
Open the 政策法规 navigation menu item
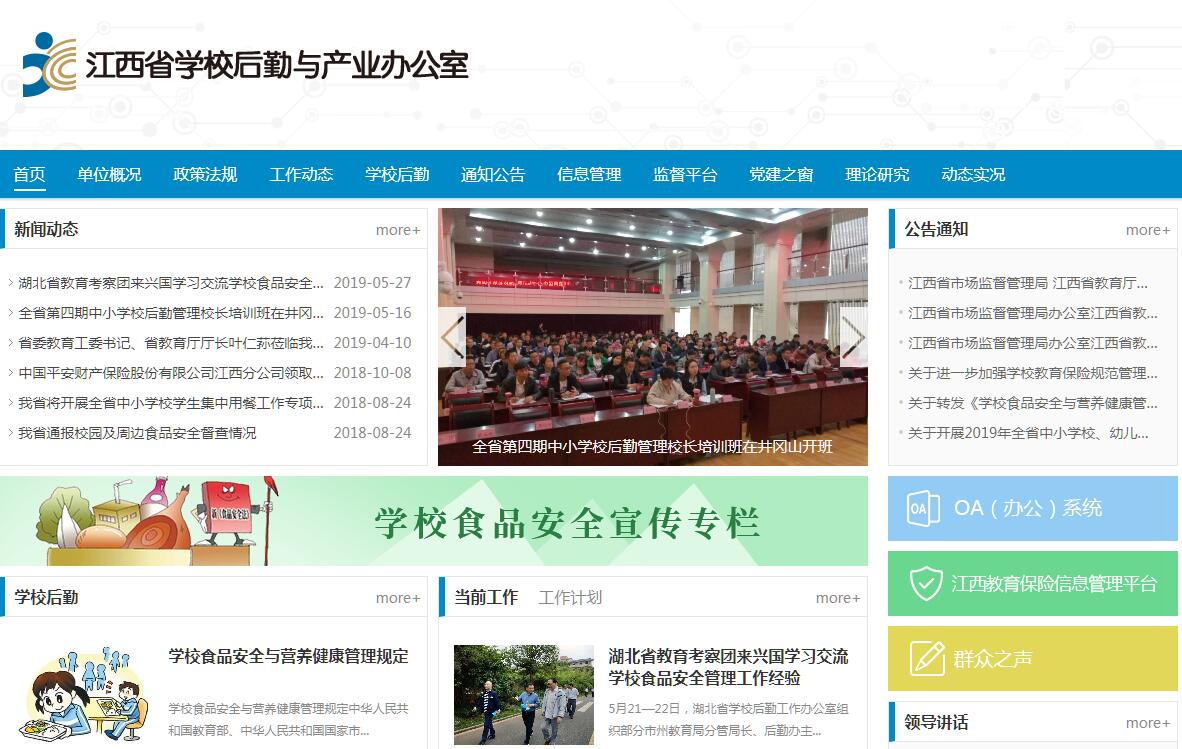point(205,174)
